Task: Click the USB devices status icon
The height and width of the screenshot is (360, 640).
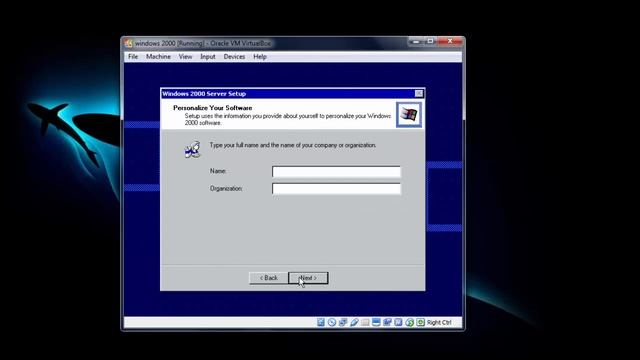Action: [354, 322]
